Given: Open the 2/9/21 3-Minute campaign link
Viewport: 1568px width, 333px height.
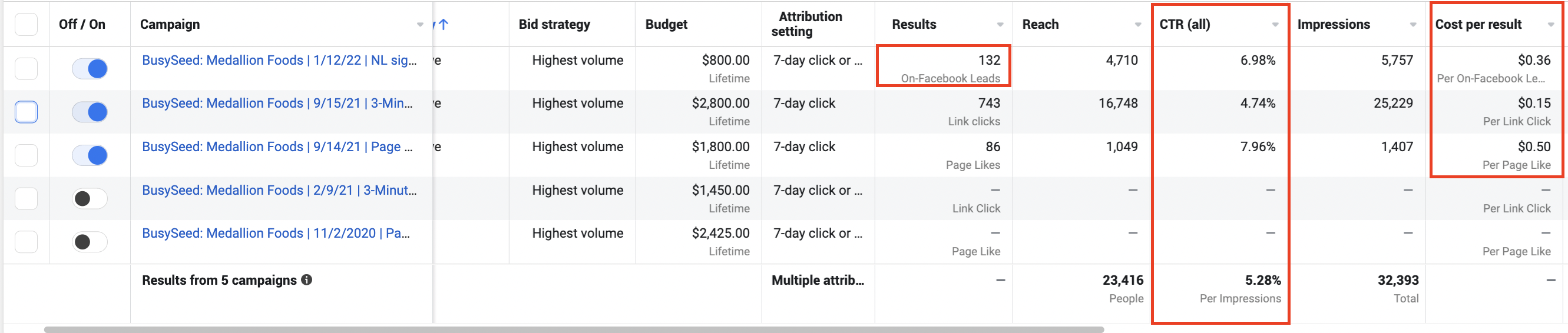Looking at the screenshot, I should 279,190.
